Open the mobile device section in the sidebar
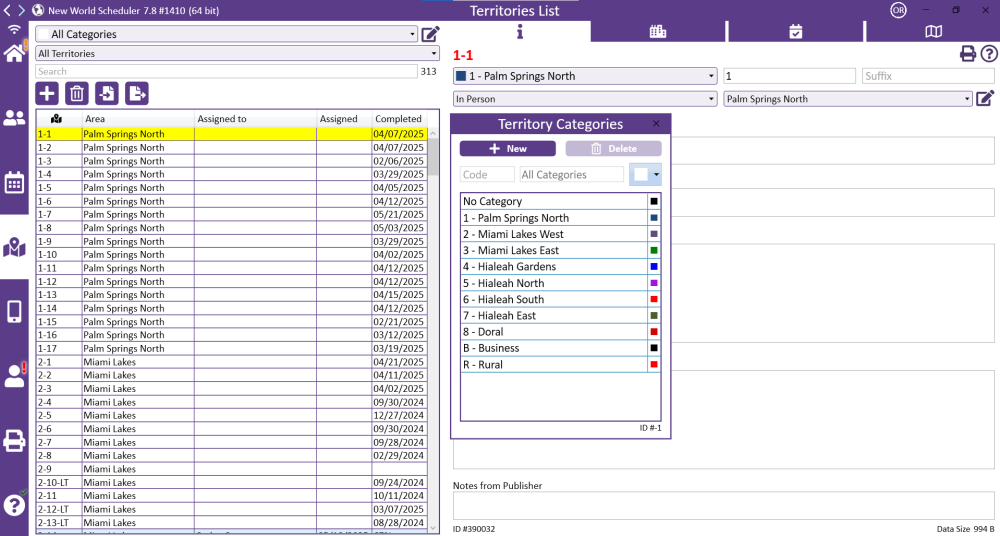The width and height of the screenshot is (1000, 536). click(14, 312)
